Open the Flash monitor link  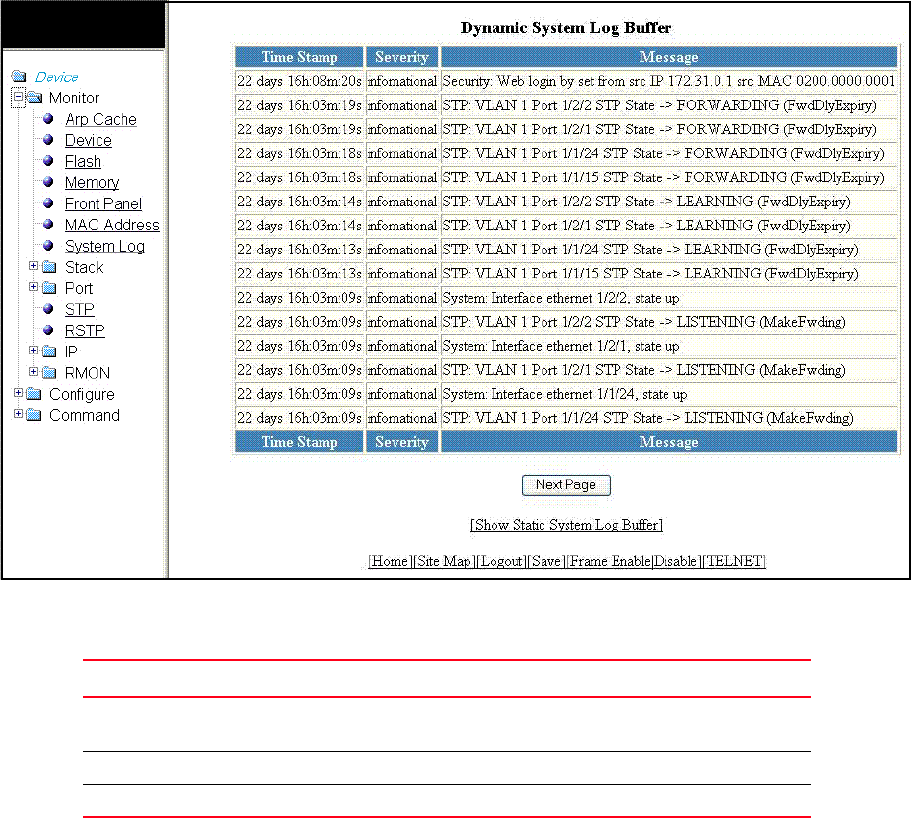(83, 161)
